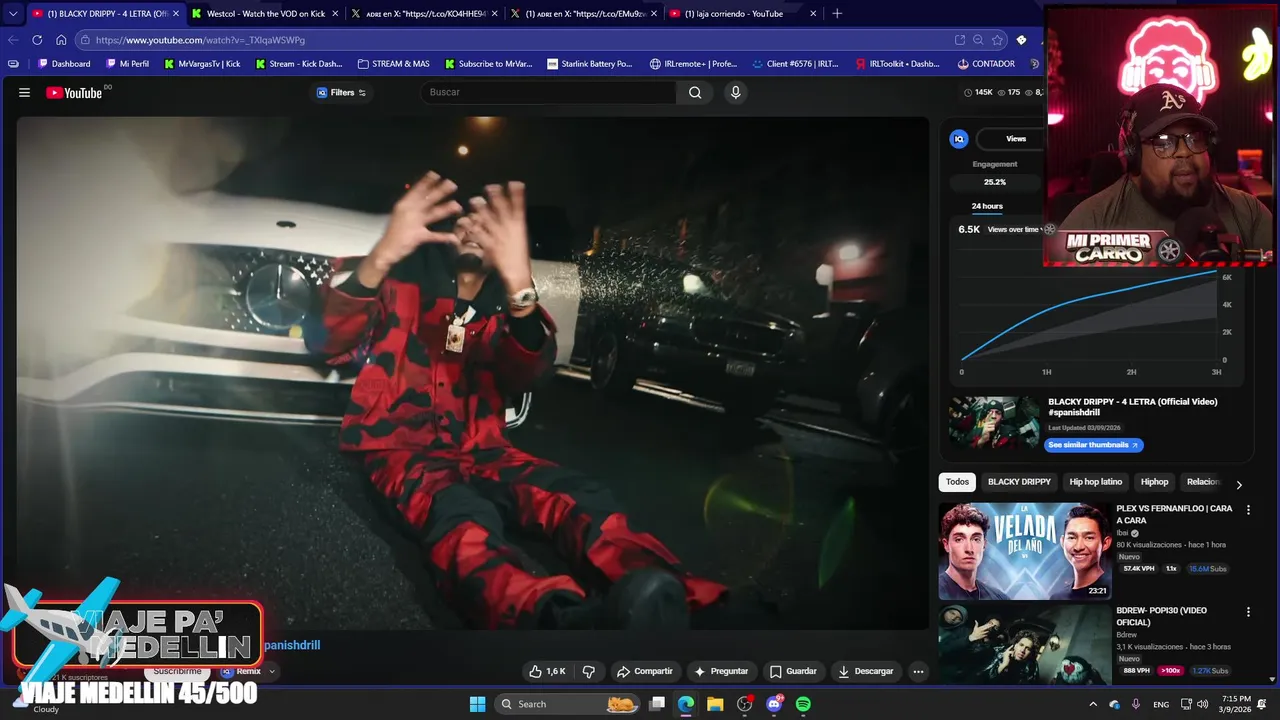
Task: Switch to Westcol Kick VOD tab
Action: [265, 13]
